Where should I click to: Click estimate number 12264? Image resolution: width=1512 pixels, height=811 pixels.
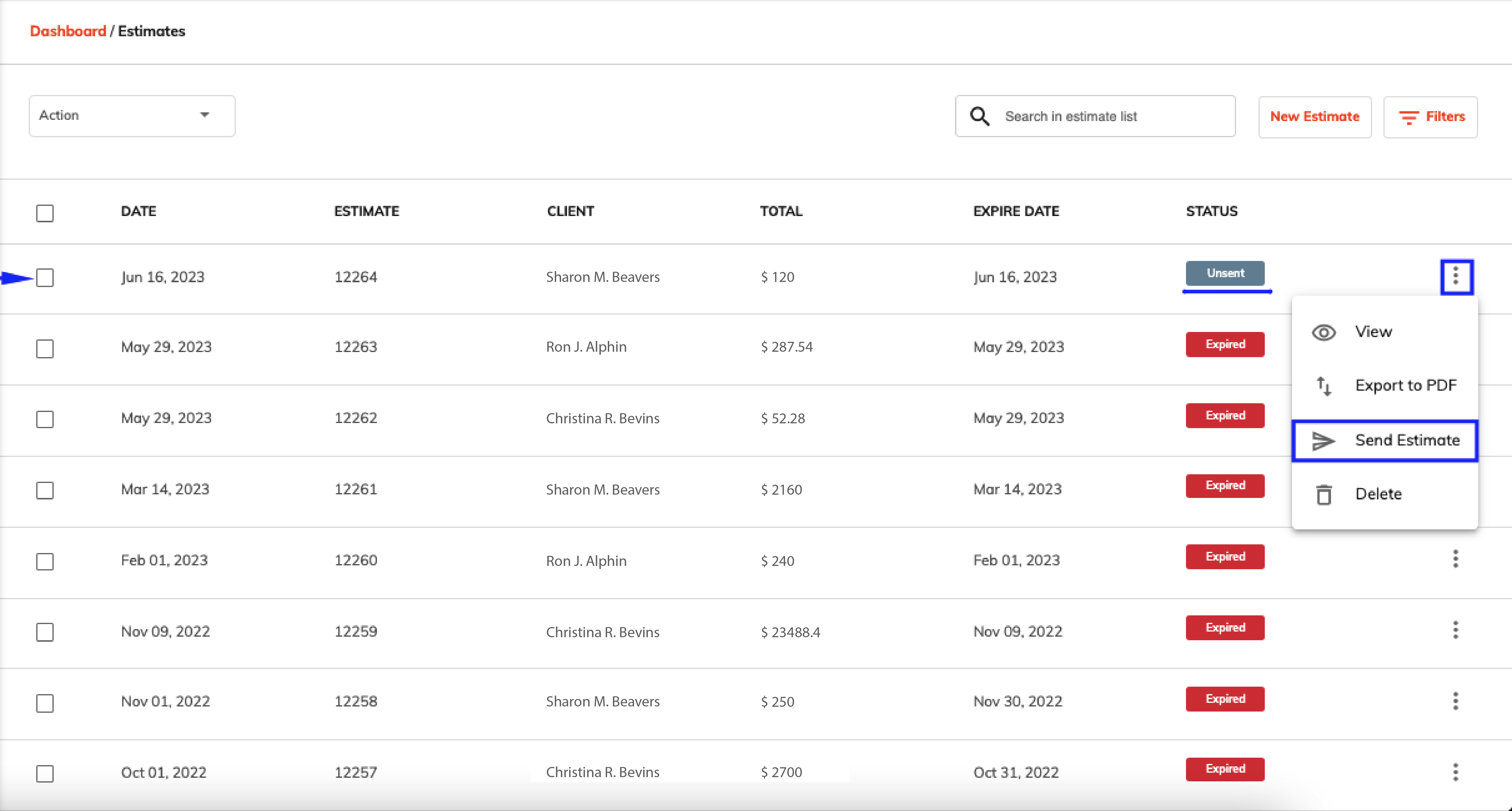(356, 277)
